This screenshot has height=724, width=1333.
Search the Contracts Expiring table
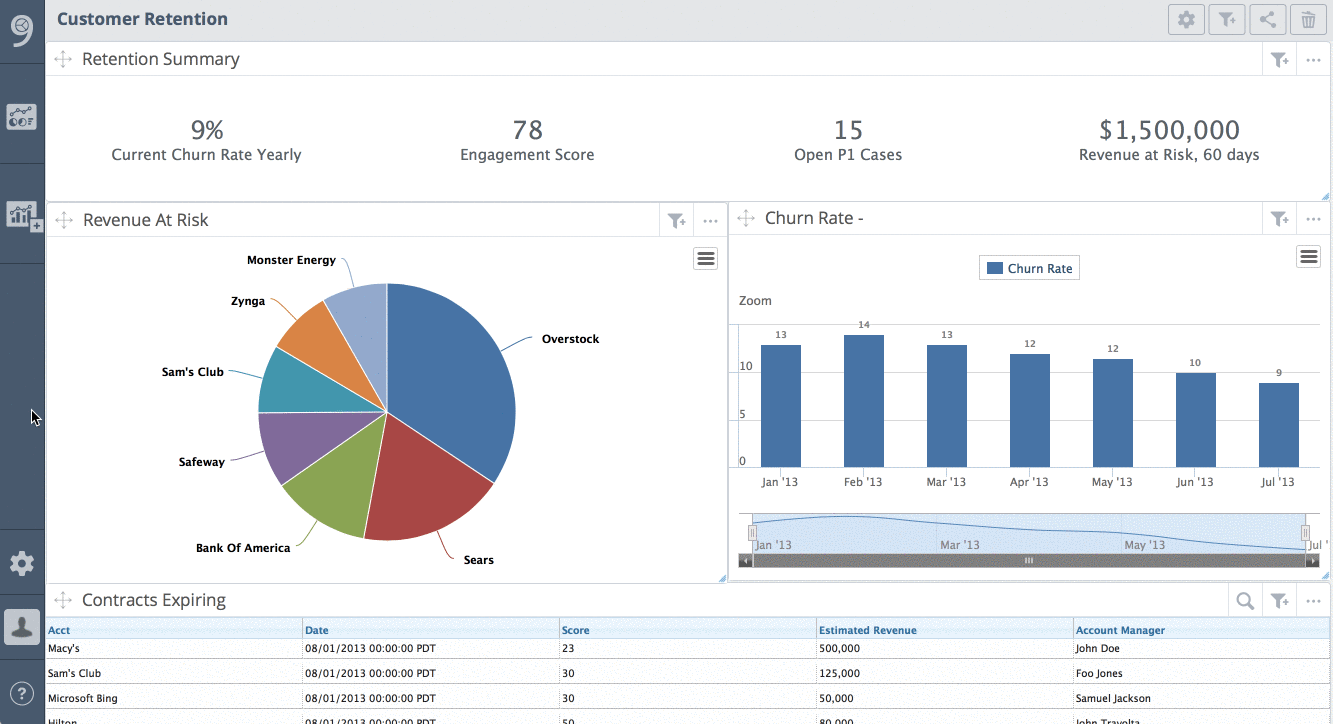1244,600
